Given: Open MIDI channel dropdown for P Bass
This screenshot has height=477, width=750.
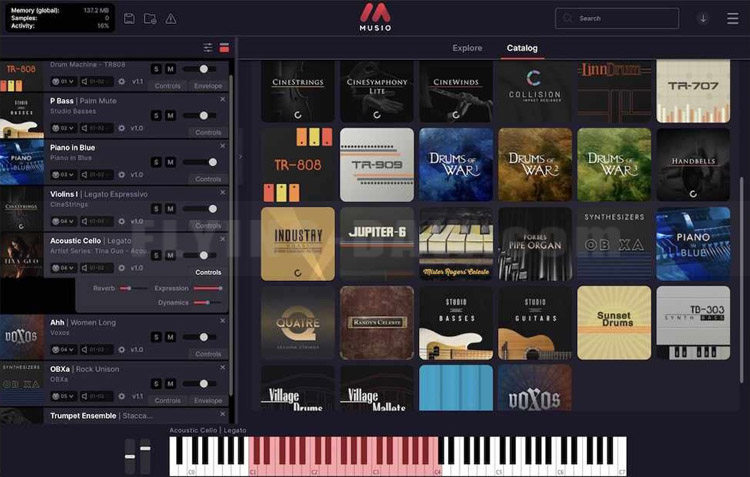Looking at the screenshot, I should 63,128.
